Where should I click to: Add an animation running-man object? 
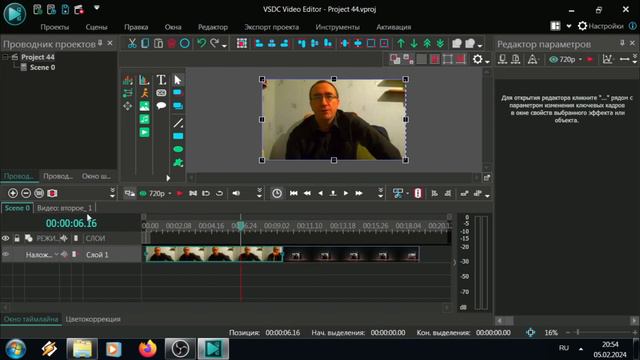(144, 93)
